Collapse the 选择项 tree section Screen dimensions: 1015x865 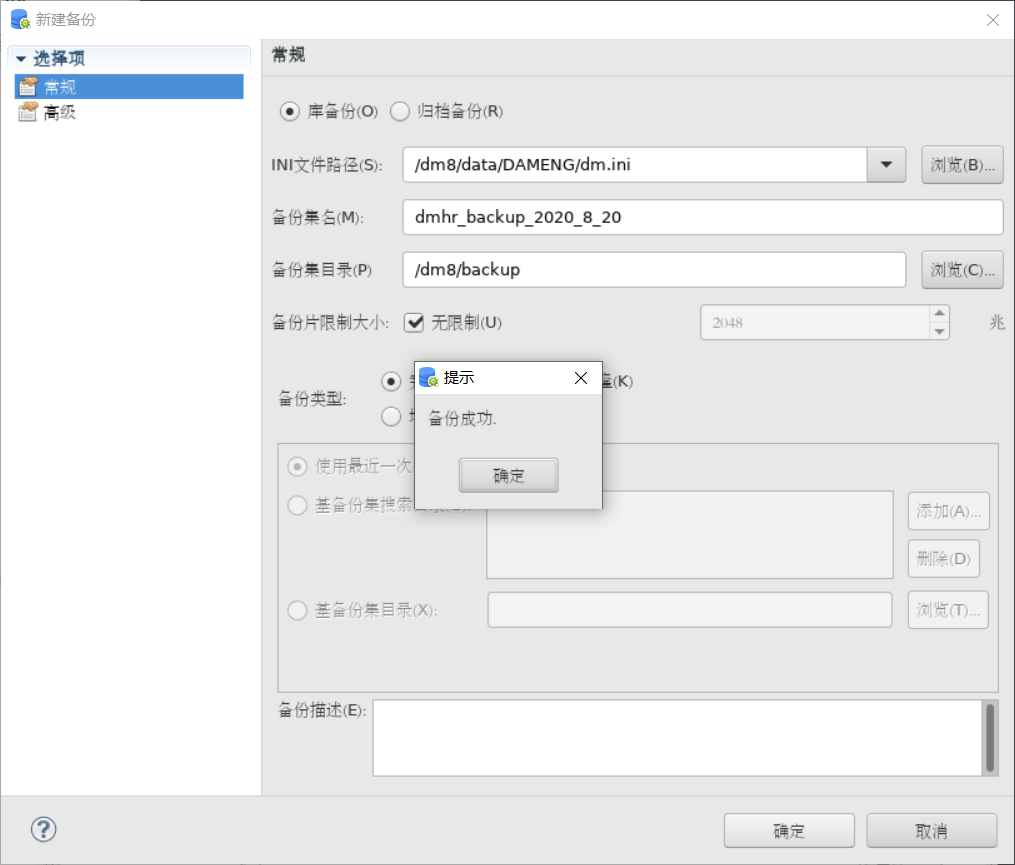(21, 59)
